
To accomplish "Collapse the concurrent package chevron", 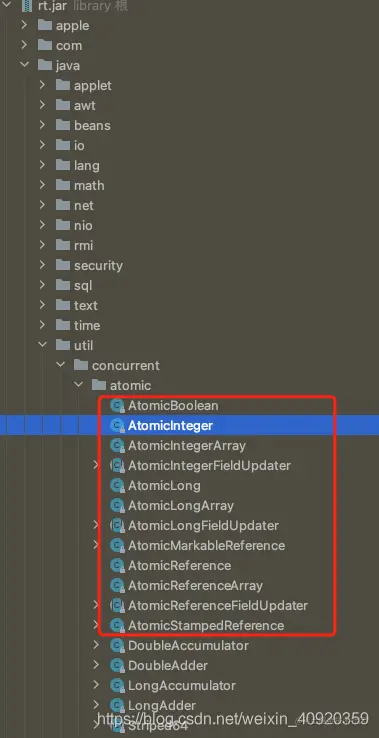I will [60, 365].
